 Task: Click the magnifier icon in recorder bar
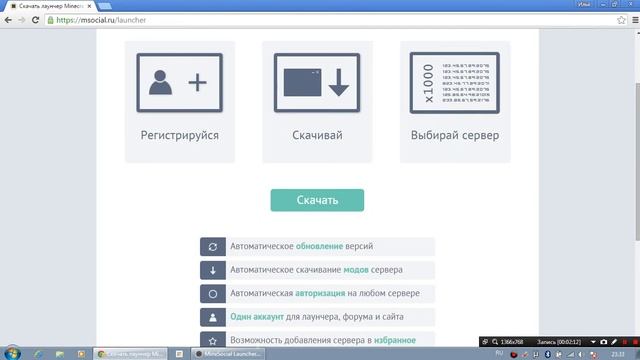click(495, 342)
